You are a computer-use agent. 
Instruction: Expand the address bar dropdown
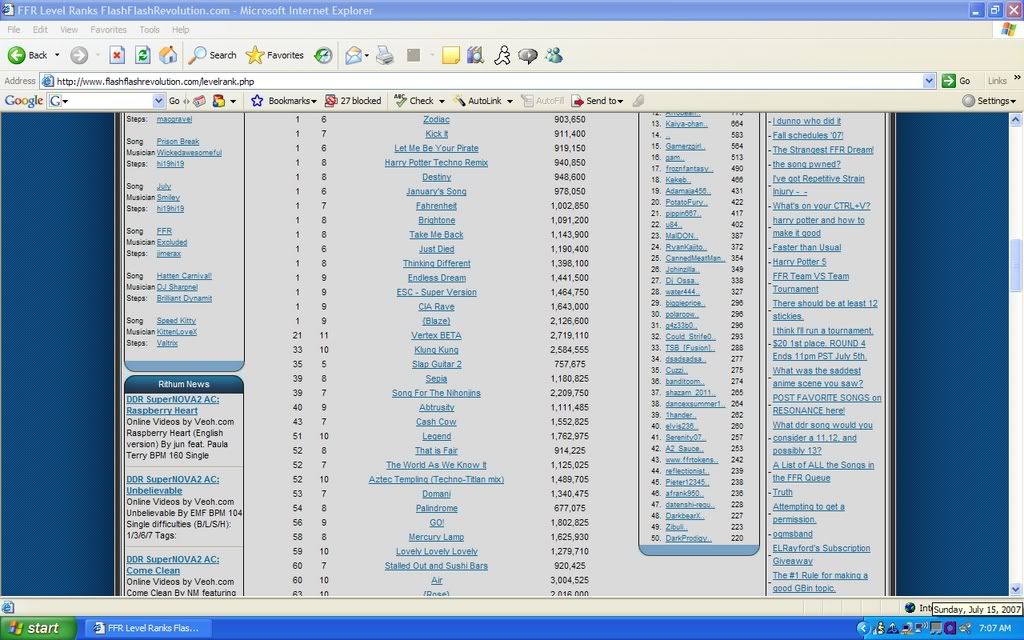pos(929,81)
